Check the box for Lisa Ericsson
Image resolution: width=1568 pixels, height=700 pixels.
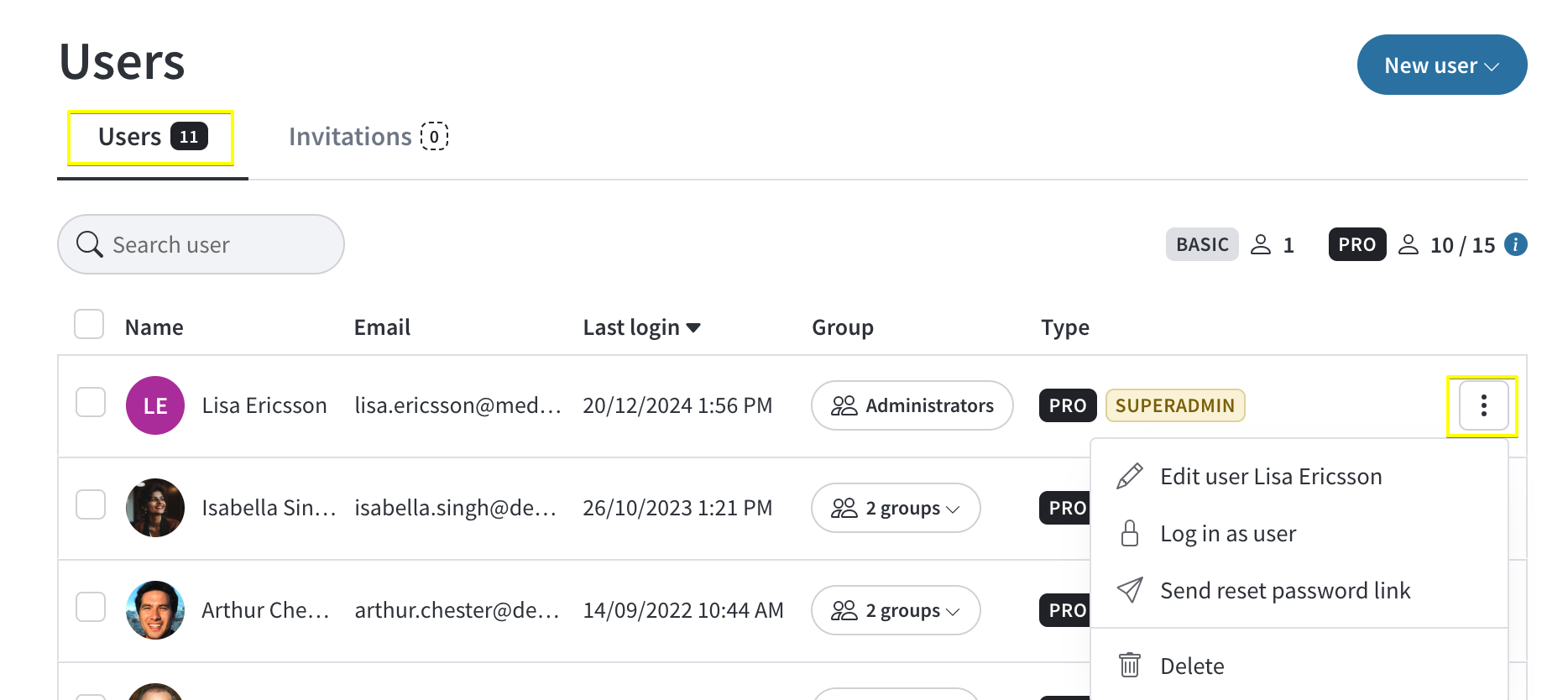91,402
